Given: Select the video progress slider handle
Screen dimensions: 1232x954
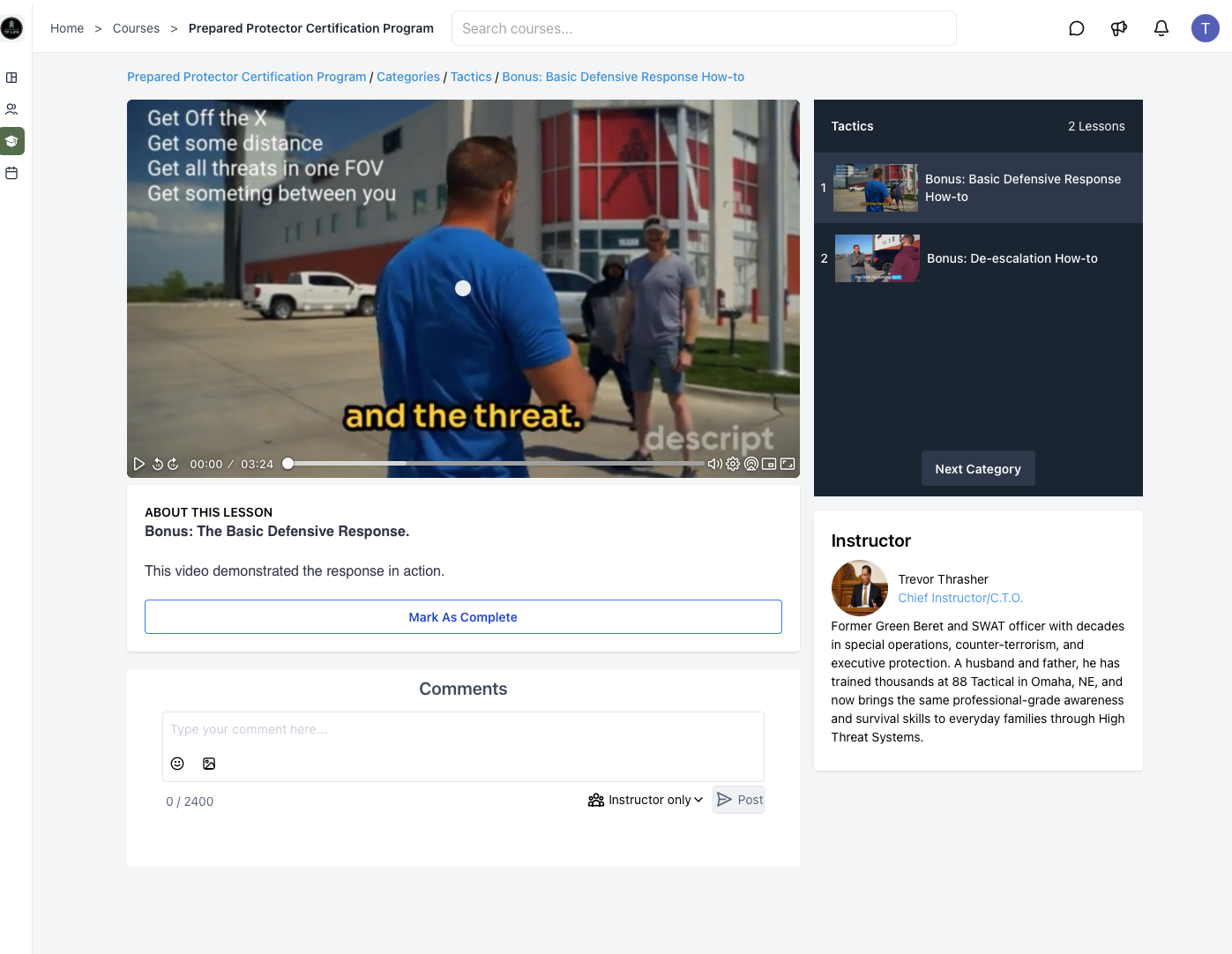Looking at the screenshot, I should 287,463.
